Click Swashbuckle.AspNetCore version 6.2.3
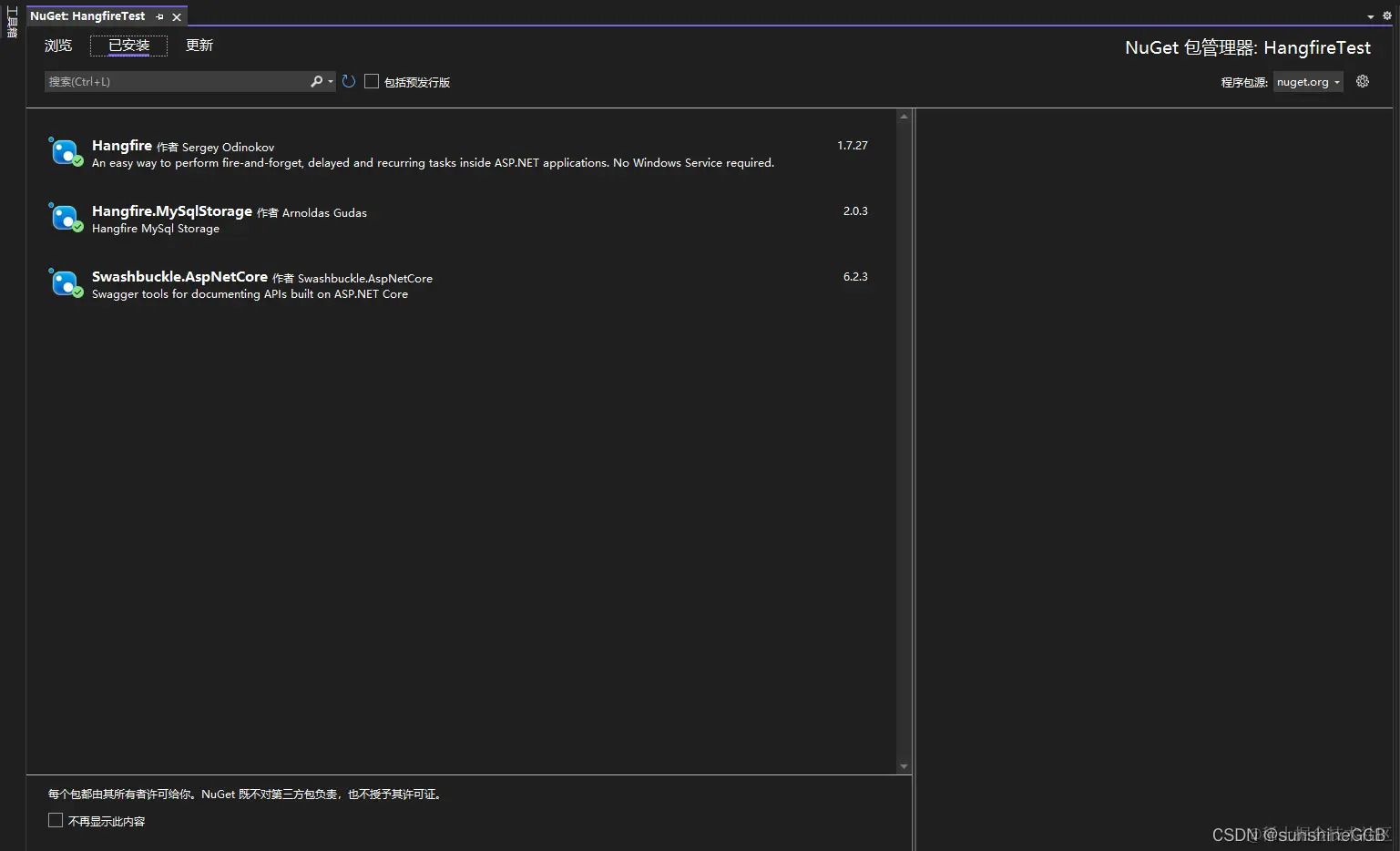 tap(855, 277)
